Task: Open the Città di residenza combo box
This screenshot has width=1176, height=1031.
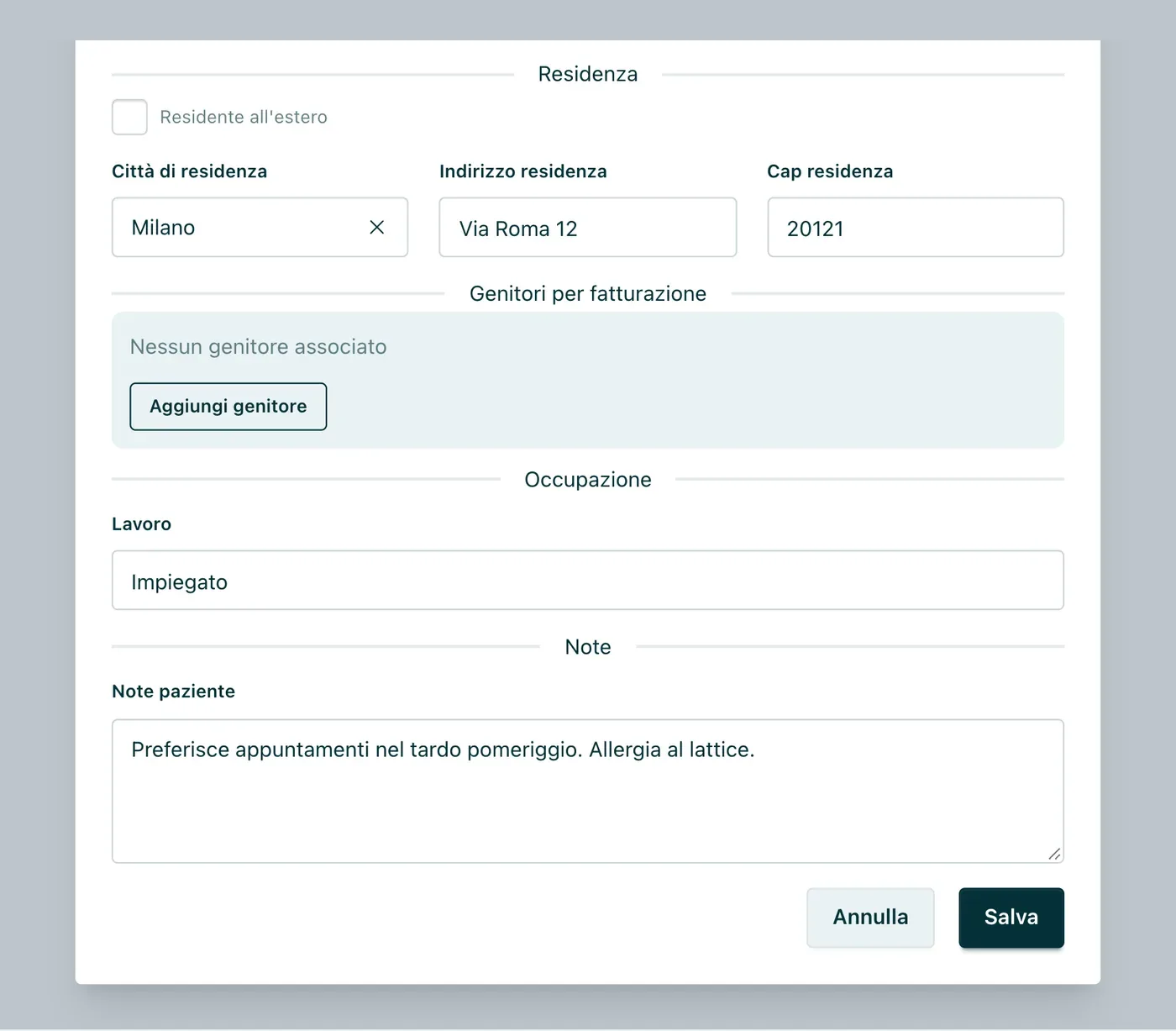Action: (x=260, y=228)
